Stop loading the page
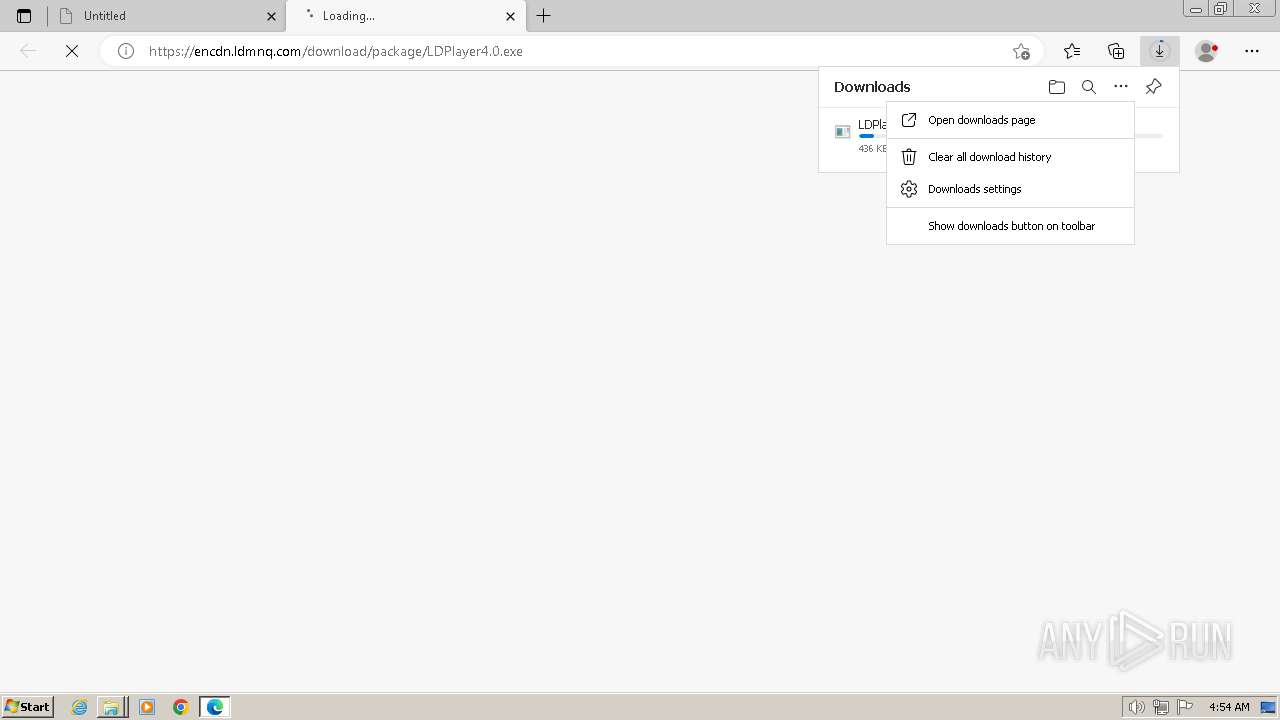The width and height of the screenshot is (1280, 720). (72, 51)
